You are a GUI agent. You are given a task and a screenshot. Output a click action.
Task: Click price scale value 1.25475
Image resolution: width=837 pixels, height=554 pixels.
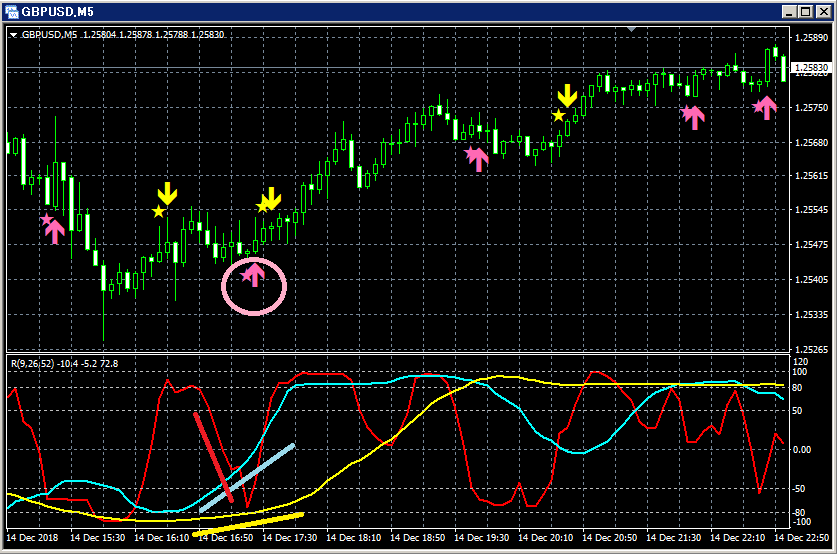[811, 244]
